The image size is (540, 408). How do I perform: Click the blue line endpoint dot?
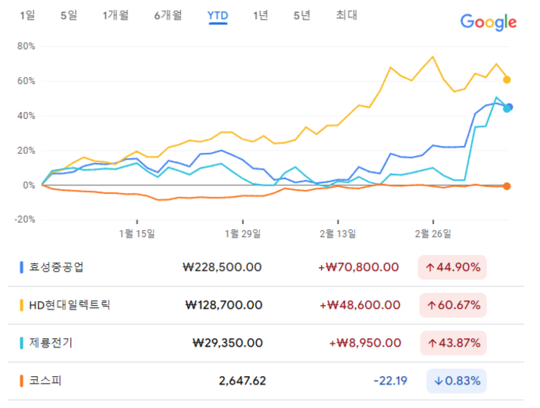(x=509, y=107)
